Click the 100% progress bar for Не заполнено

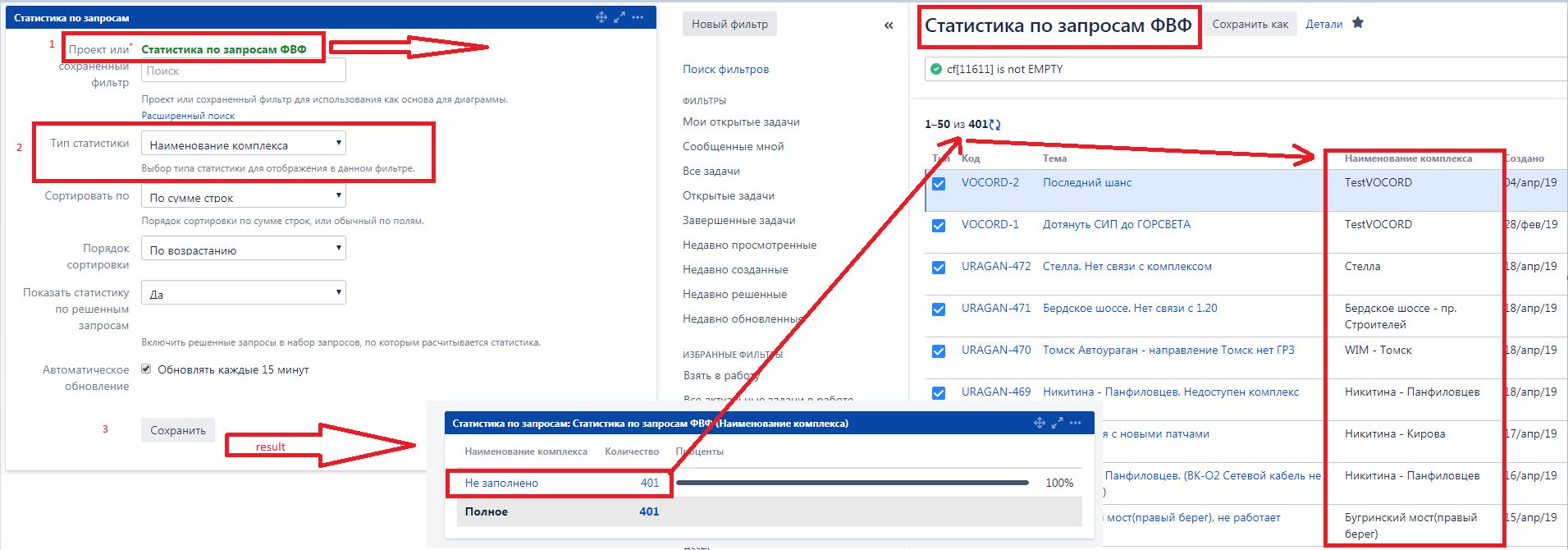(x=852, y=483)
